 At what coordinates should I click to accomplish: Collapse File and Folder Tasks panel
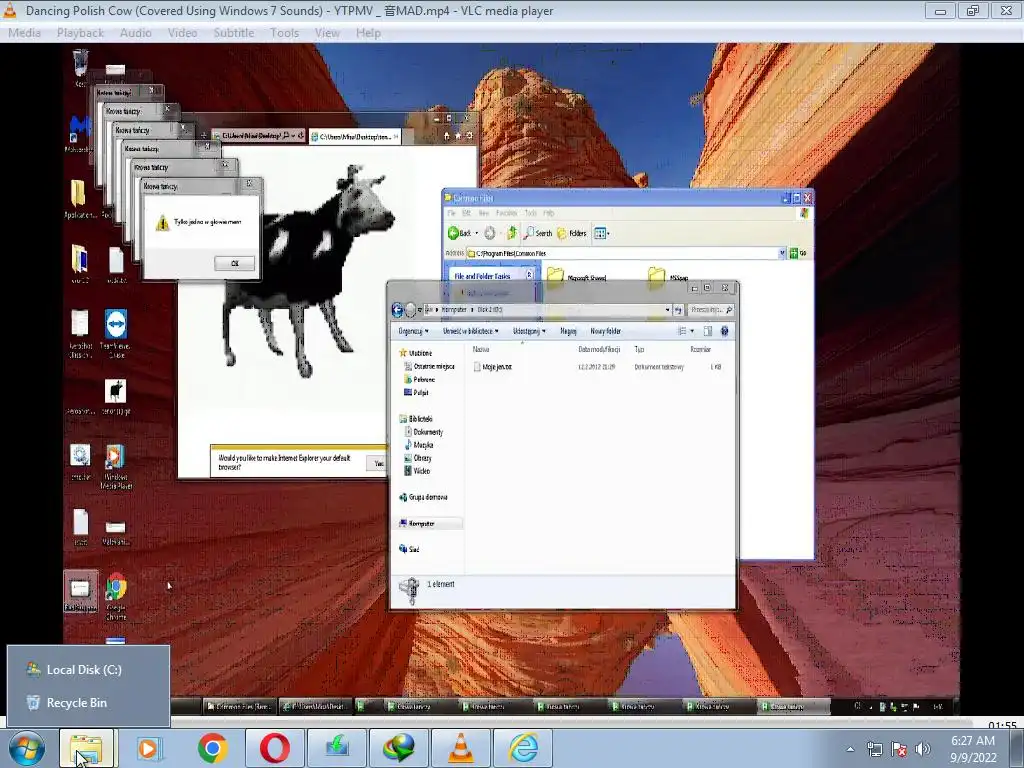click(x=530, y=276)
